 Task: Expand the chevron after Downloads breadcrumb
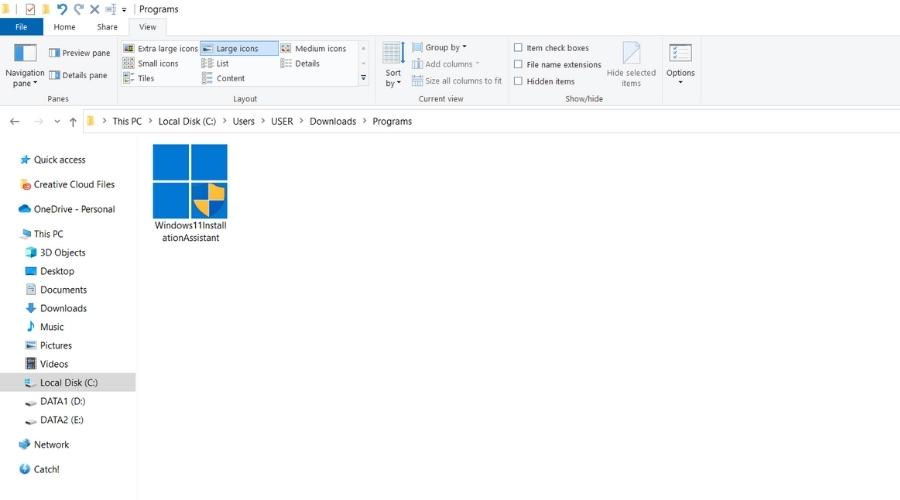pos(364,121)
